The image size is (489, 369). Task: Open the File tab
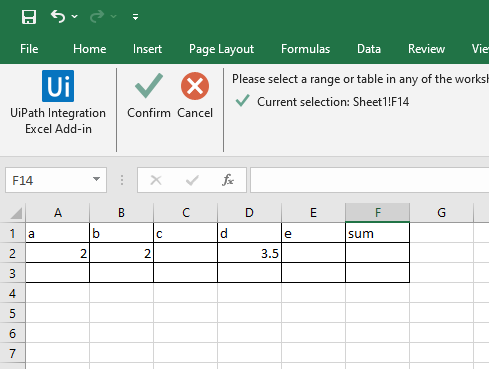[x=29, y=49]
